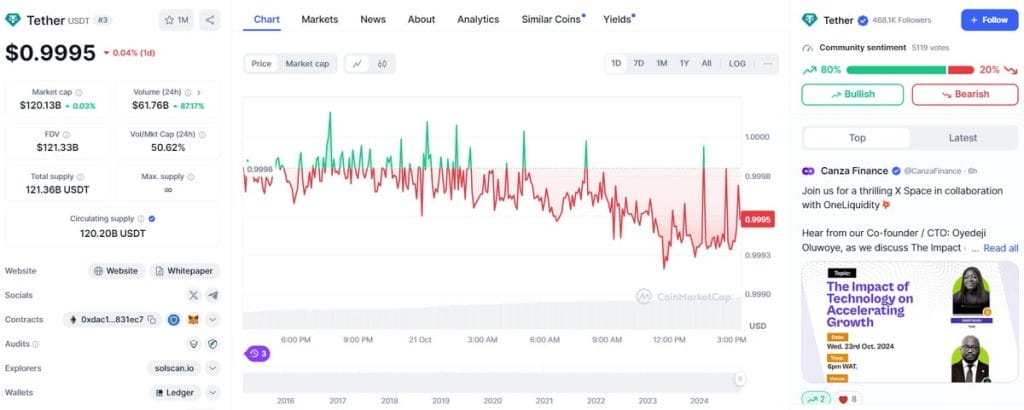Open the News tab

tap(373, 20)
